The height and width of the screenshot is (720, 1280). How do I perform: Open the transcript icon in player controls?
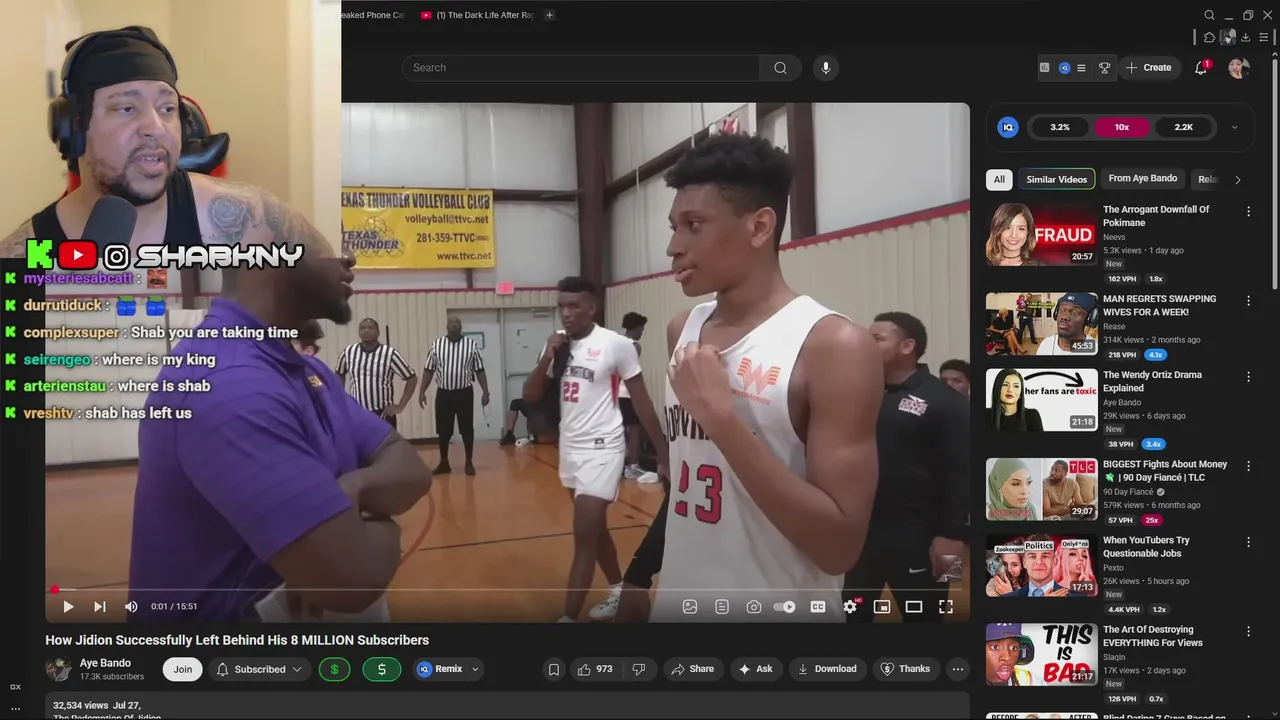pos(722,606)
